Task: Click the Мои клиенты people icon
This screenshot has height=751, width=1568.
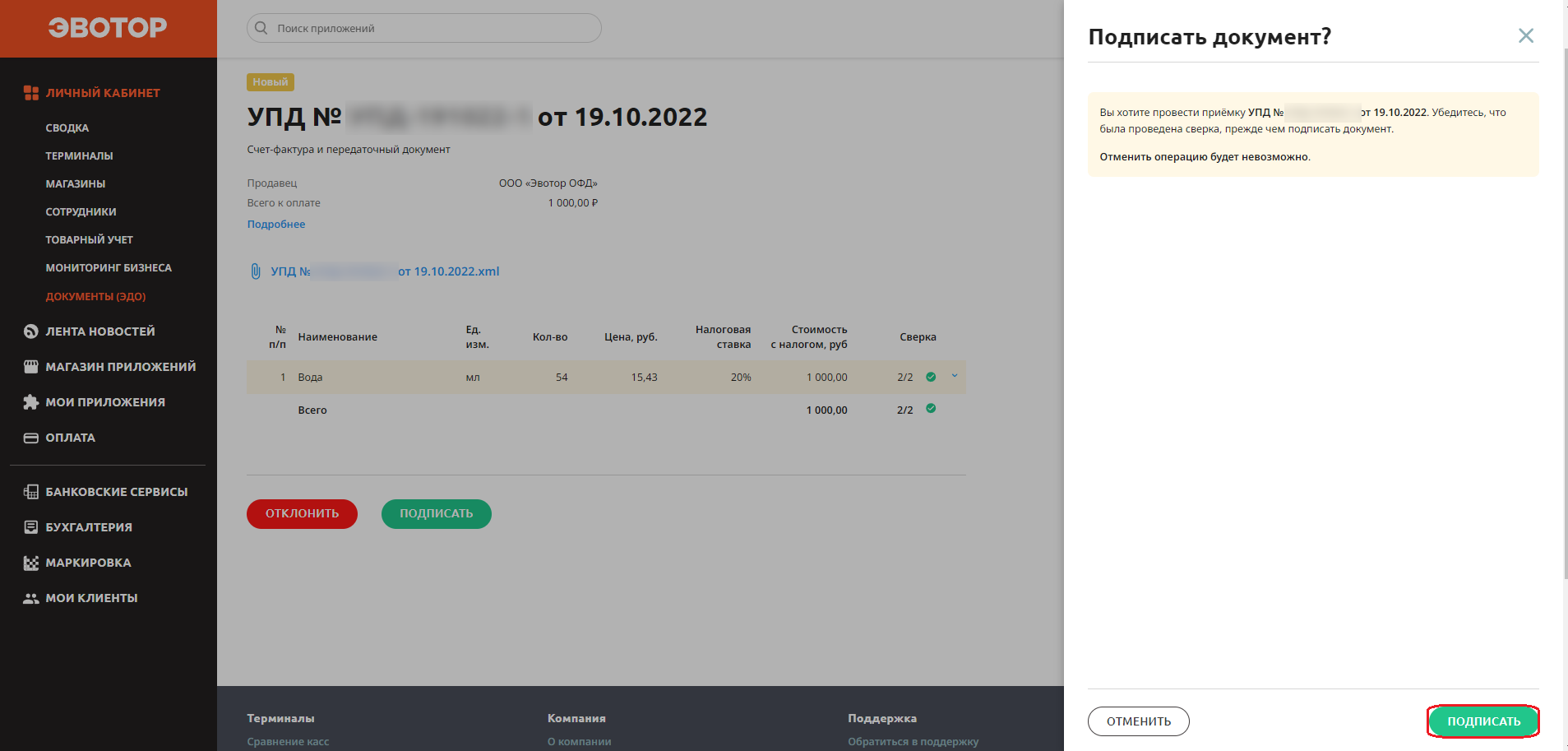Action: (31, 598)
